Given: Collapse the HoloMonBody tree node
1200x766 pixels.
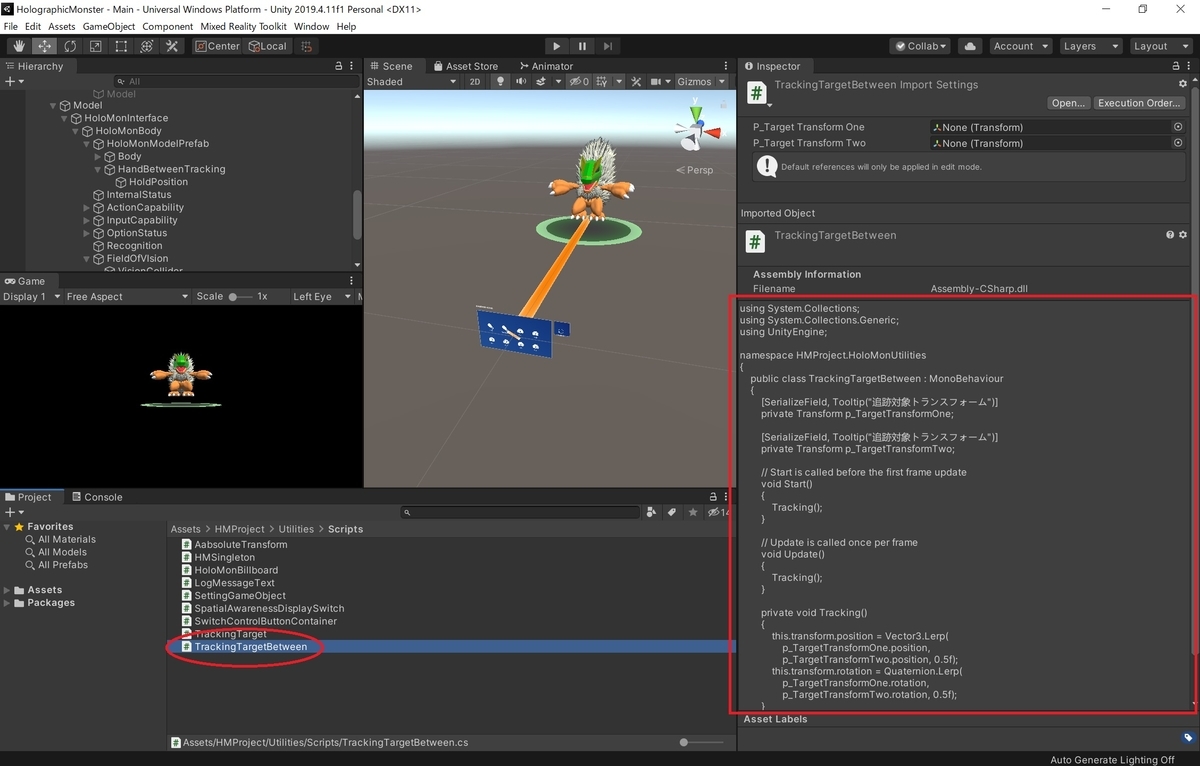Looking at the screenshot, I should point(76,131).
